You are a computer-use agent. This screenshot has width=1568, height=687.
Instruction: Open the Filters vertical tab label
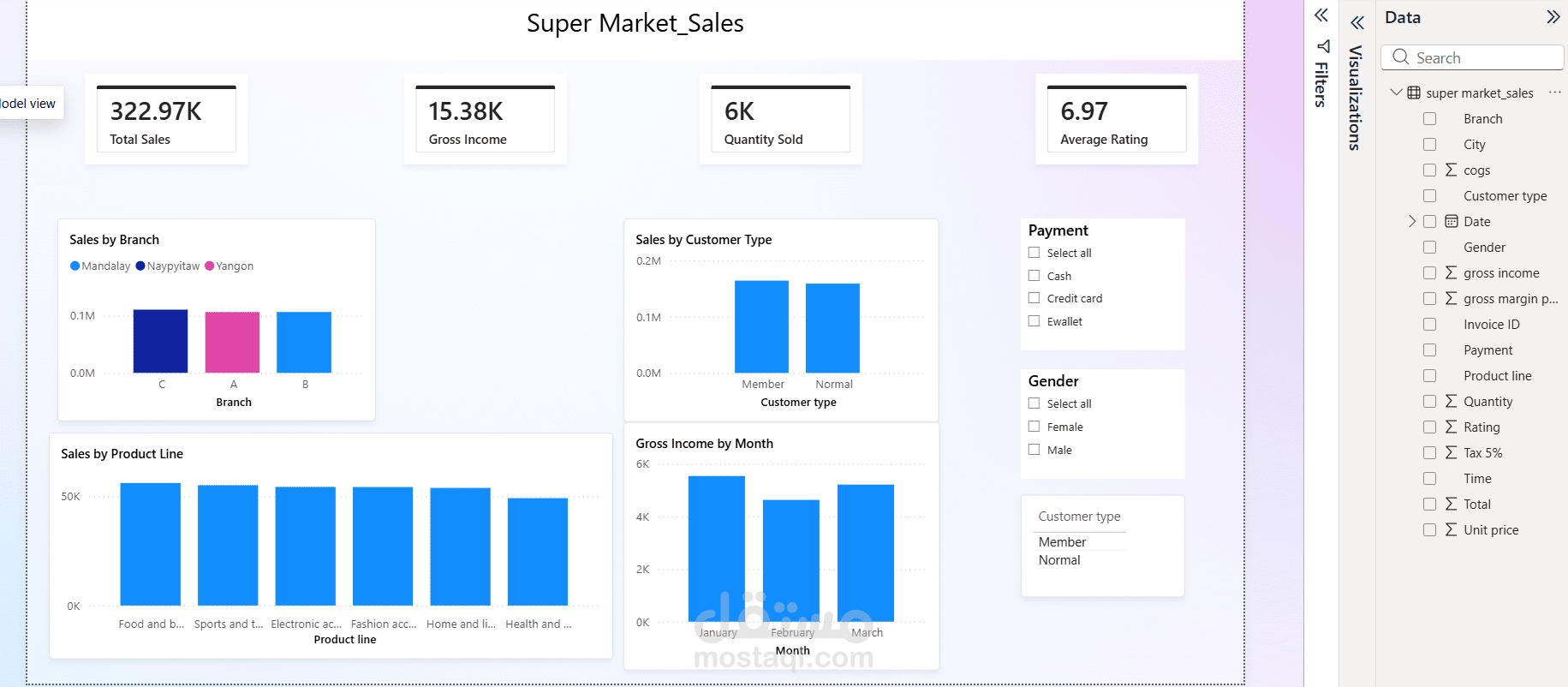(x=1321, y=84)
